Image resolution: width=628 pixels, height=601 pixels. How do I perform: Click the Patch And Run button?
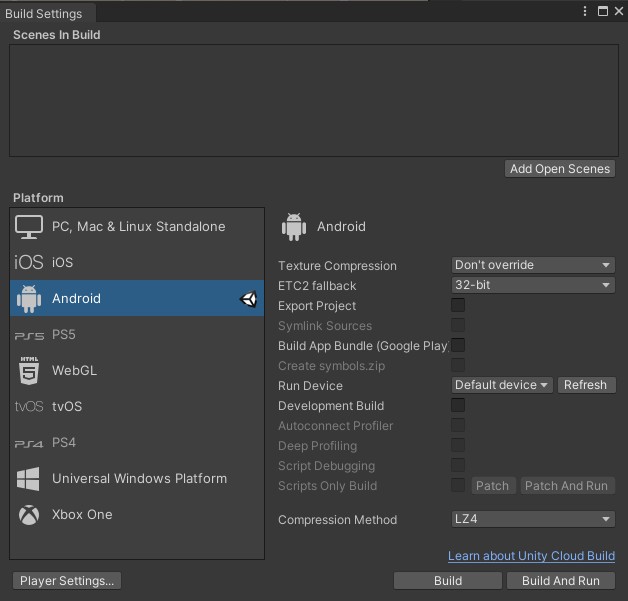point(567,486)
